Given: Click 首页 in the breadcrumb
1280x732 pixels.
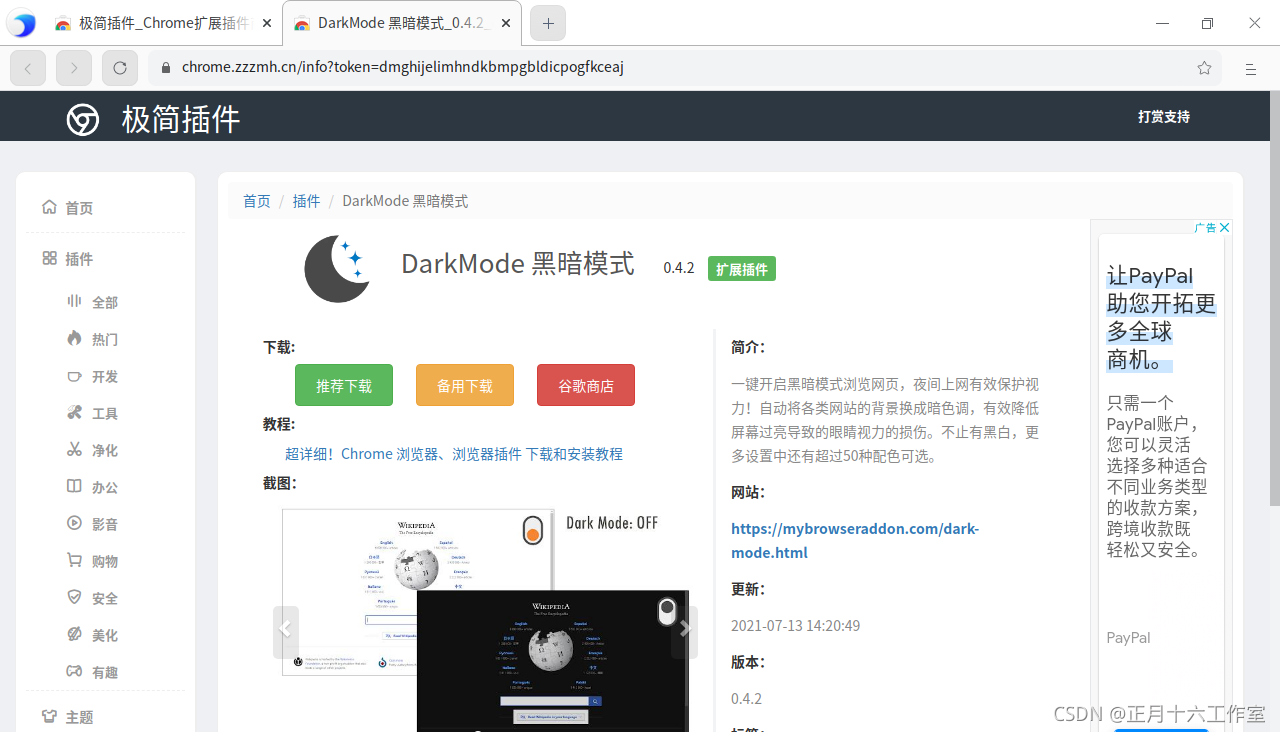Looking at the screenshot, I should click(x=257, y=201).
